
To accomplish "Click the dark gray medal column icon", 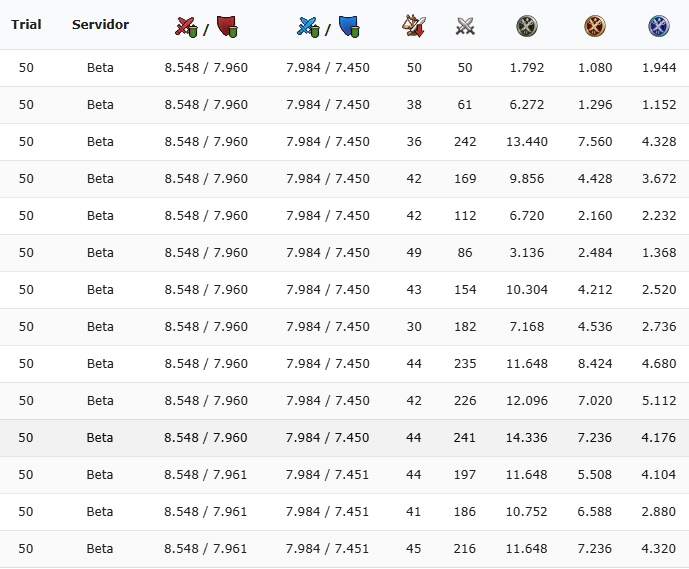I will [x=526, y=26].
